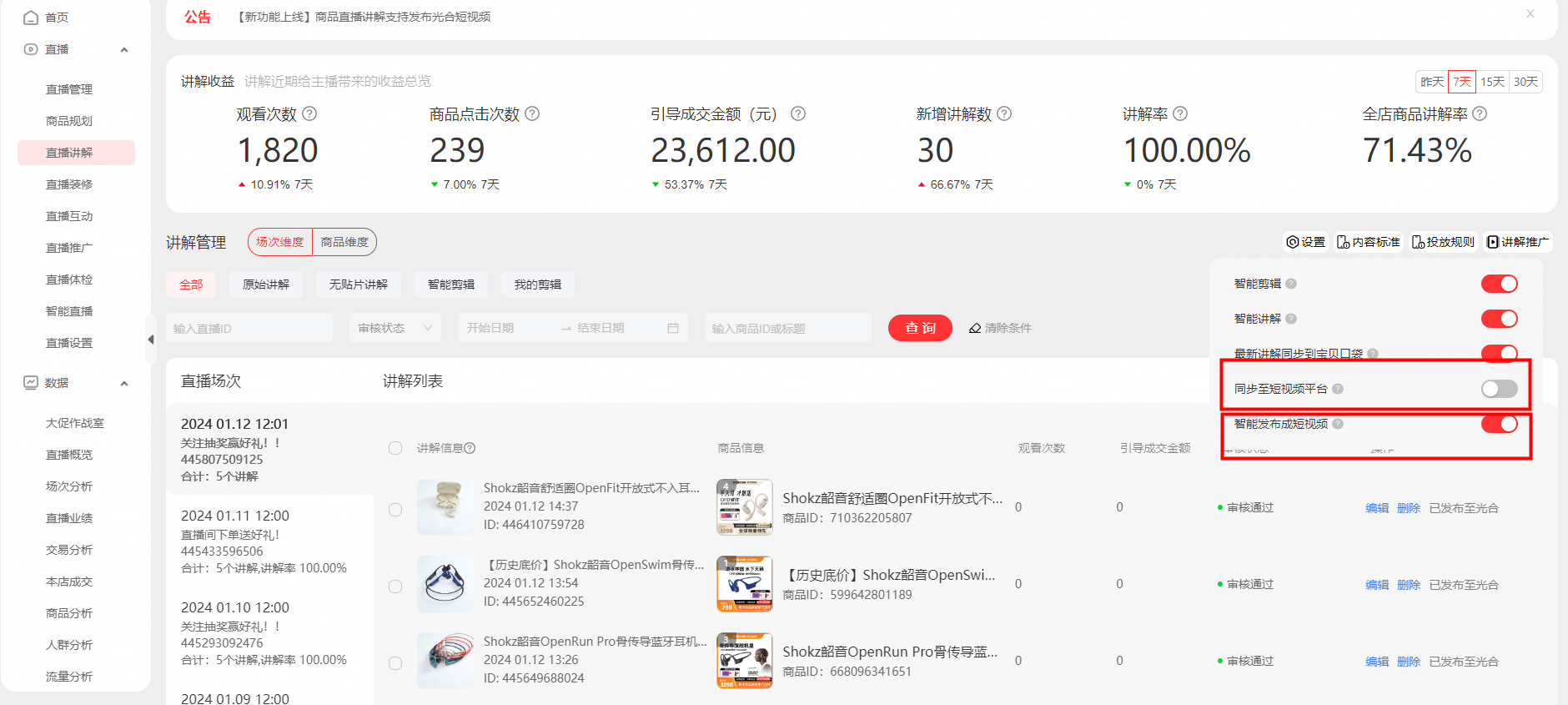Show help for 引导成交金额 metric

(x=798, y=113)
